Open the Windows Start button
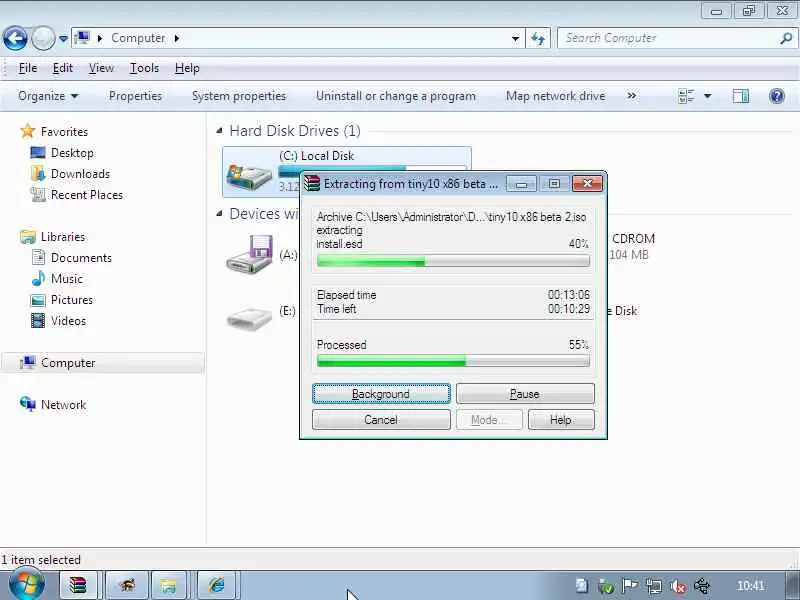The width and height of the screenshot is (800, 600). [27, 585]
